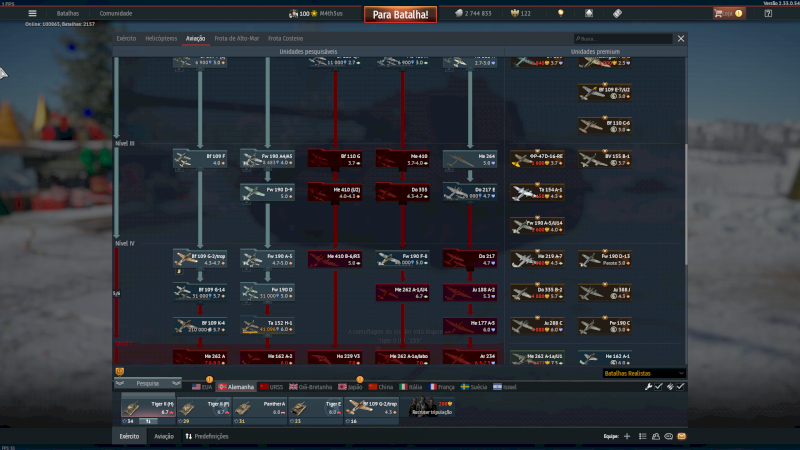Select the Me 410 B-6/R3 aircraft
Image resolution: width=800 pixels, height=450 pixels.
pyautogui.click(x=335, y=259)
